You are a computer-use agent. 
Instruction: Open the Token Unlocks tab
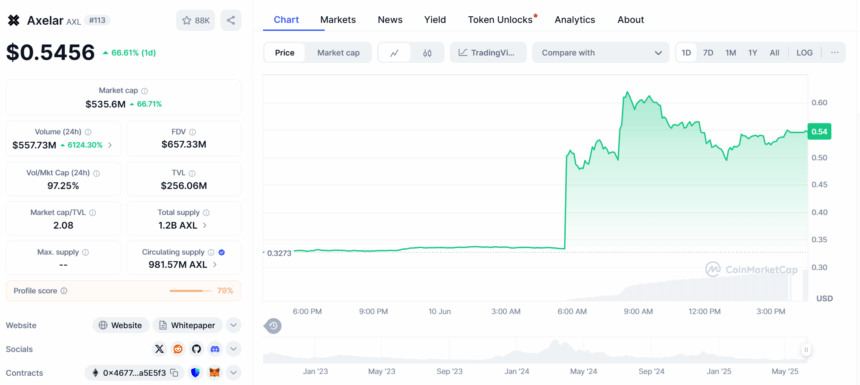click(x=500, y=20)
